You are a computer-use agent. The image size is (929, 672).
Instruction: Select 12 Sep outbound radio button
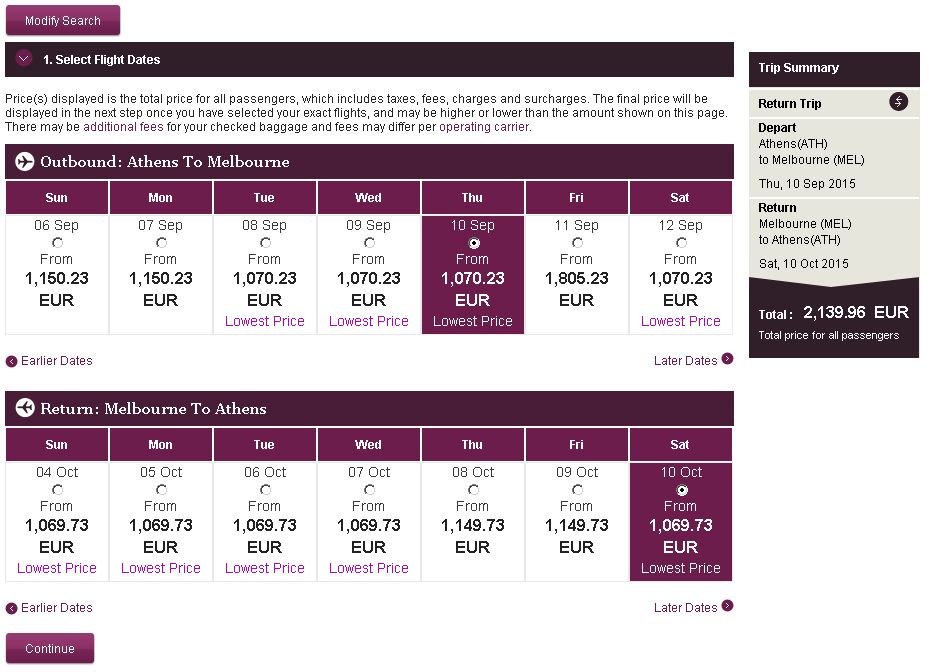pyautogui.click(x=682, y=242)
